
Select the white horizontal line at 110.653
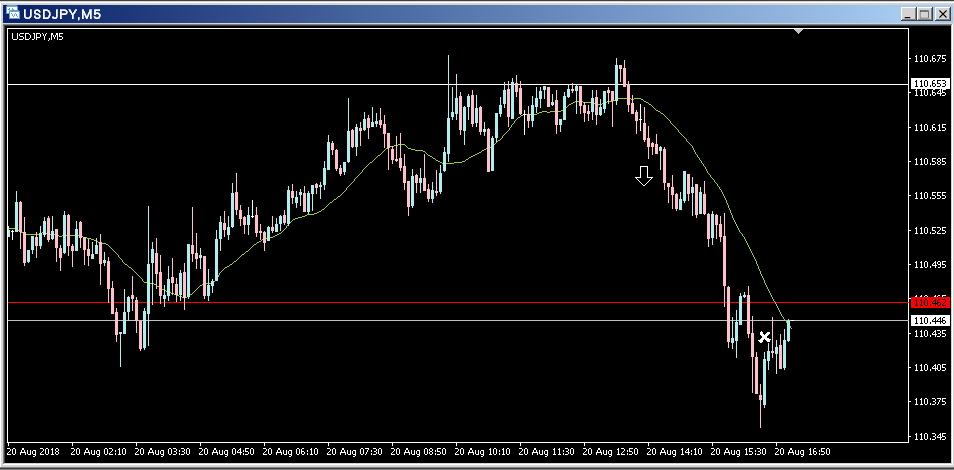[458, 84]
